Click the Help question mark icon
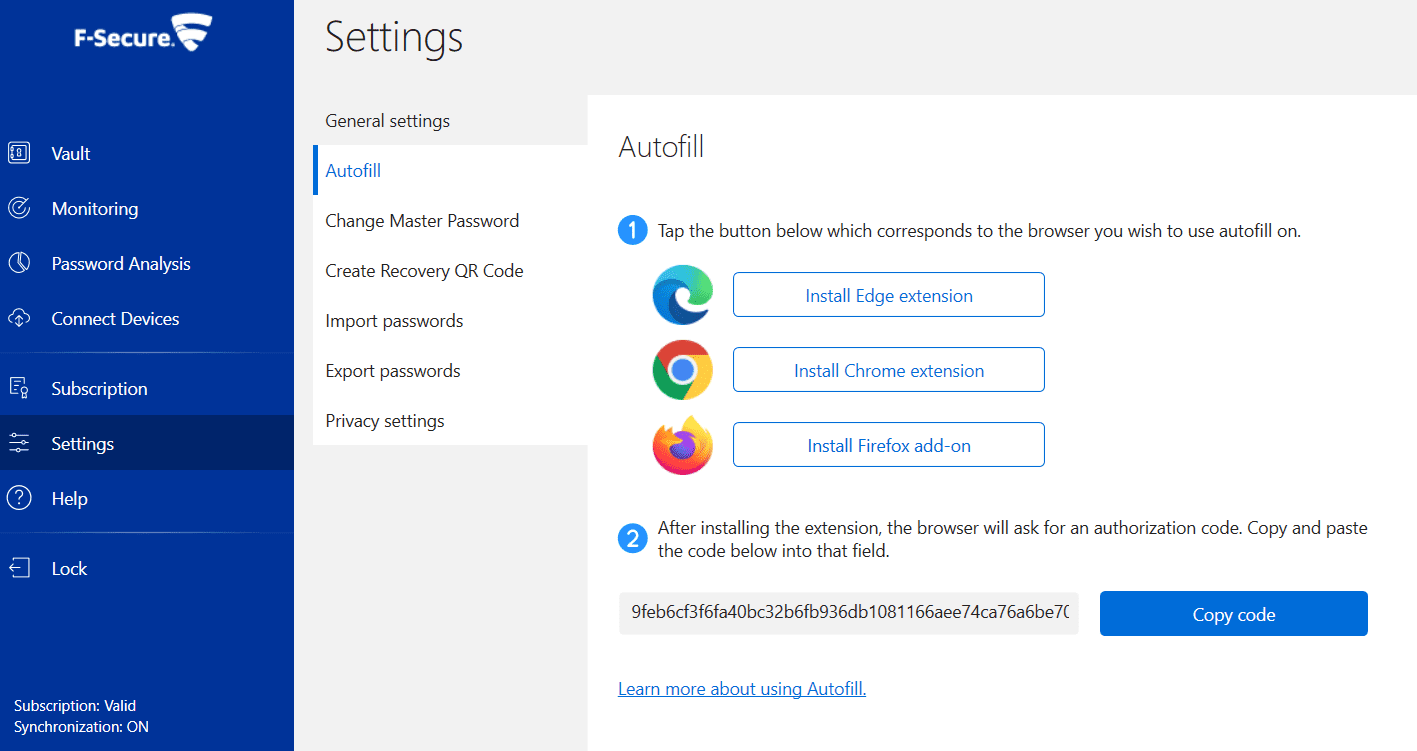 (x=19, y=498)
